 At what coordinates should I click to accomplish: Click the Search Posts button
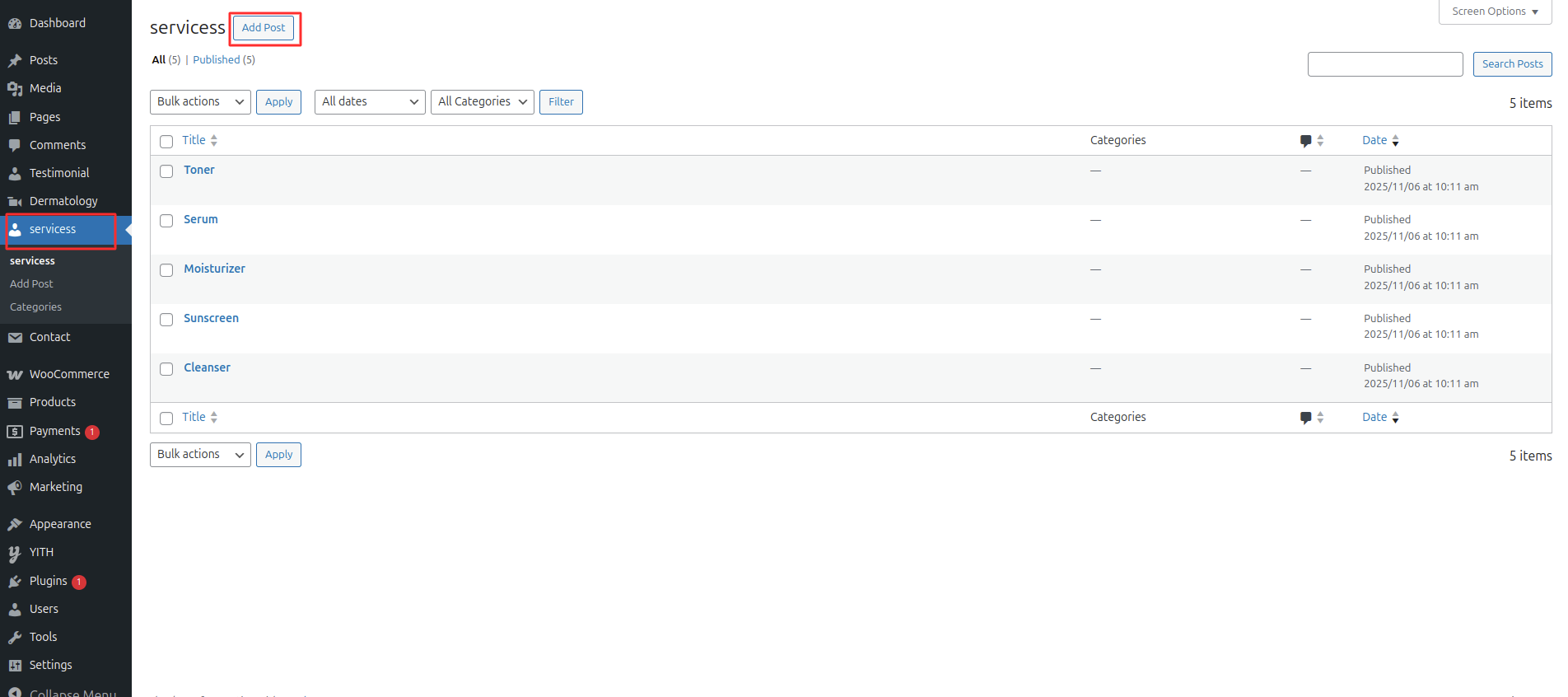[1512, 64]
